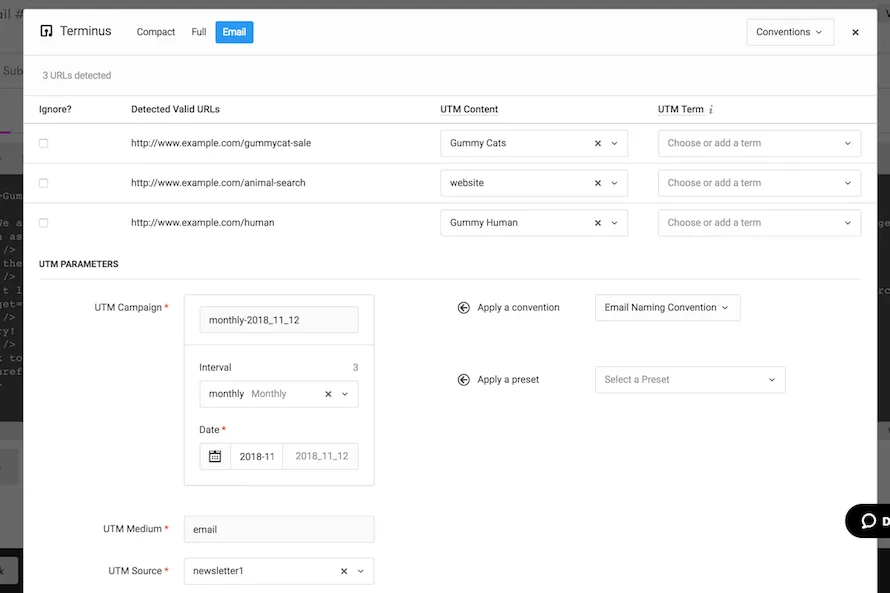The height and width of the screenshot is (593, 890).
Task: Click the Apply a preset arrow icon
Action: point(462,380)
